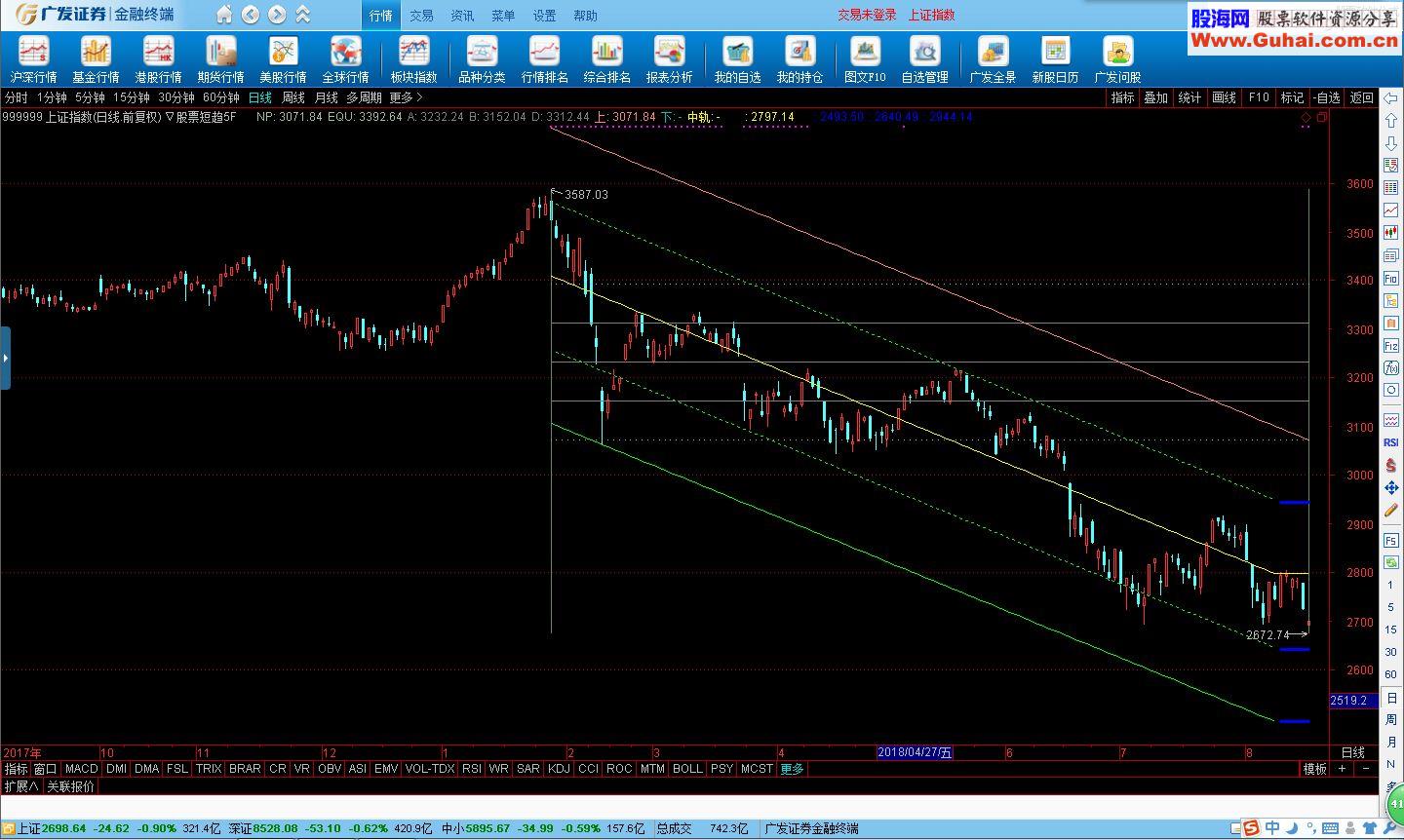Expand the left side panel handle
The height and width of the screenshot is (840, 1404).
point(5,359)
